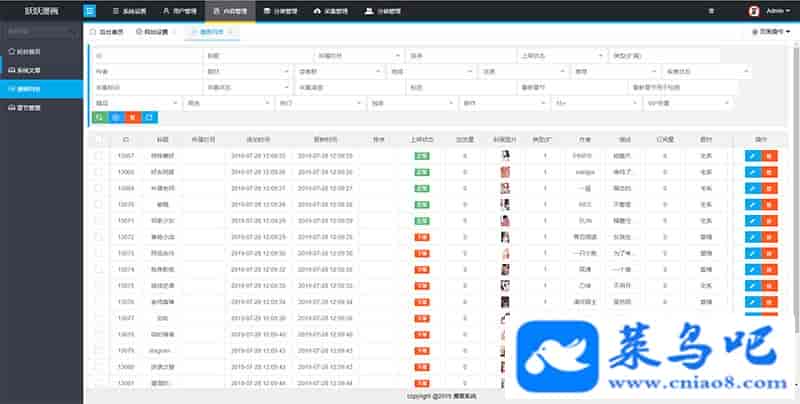Open the edit icon for row 13071

tap(751, 220)
